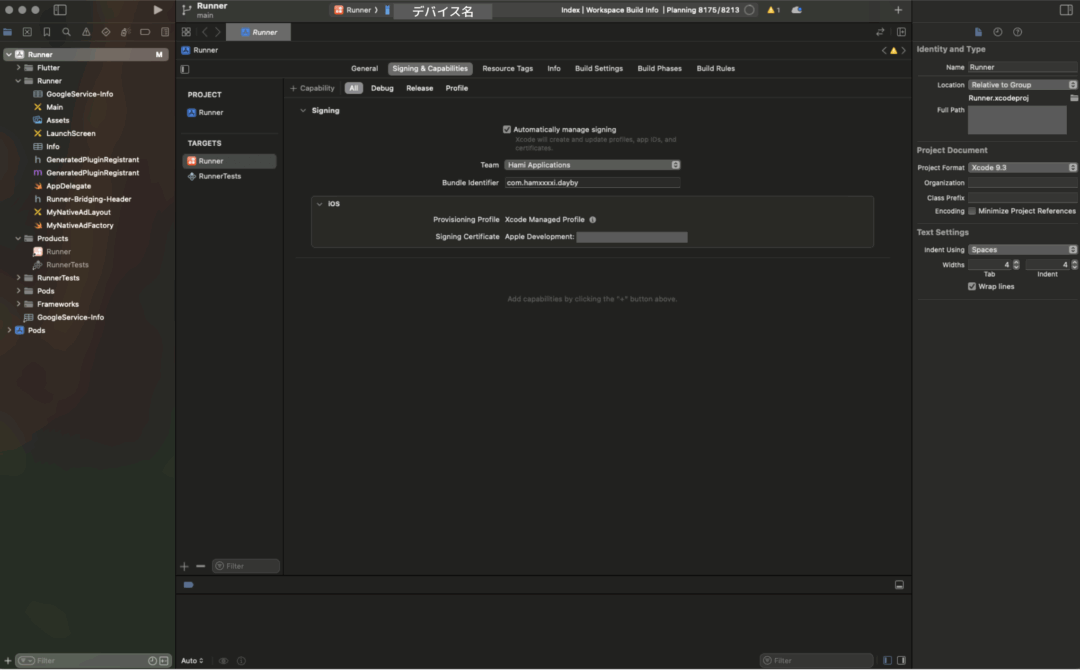Open the Report navigator icon
The width and height of the screenshot is (1080, 670).
pos(165,32)
